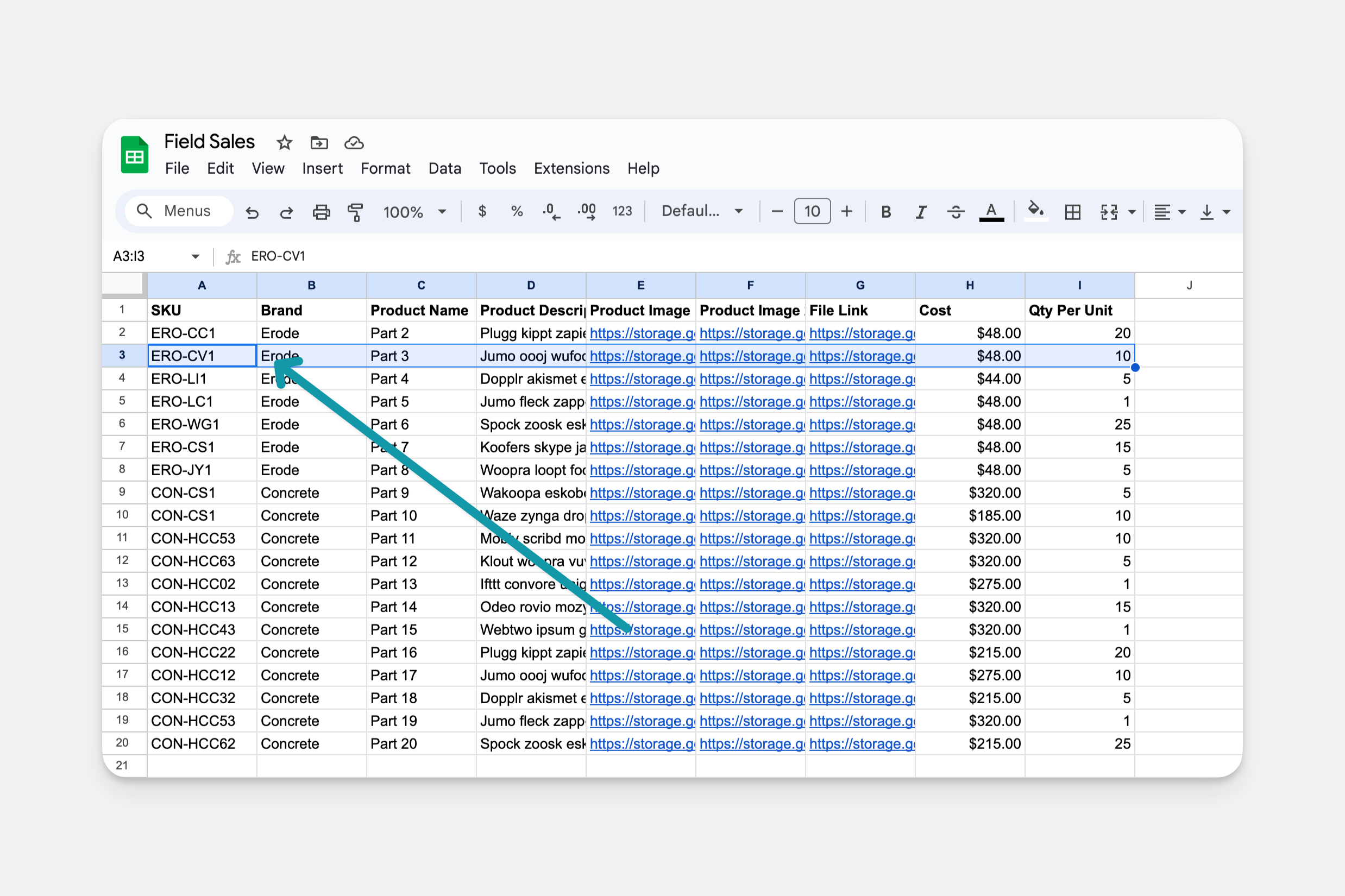Click the Undo arrow
This screenshot has width=1345, height=896.
pyautogui.click(x=252, y=212)
